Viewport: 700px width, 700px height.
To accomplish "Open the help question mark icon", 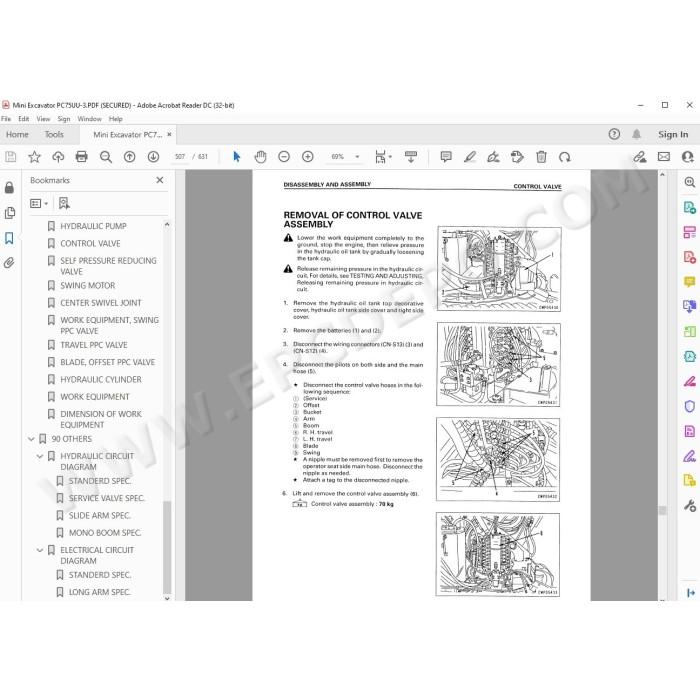I will point(614,134).
